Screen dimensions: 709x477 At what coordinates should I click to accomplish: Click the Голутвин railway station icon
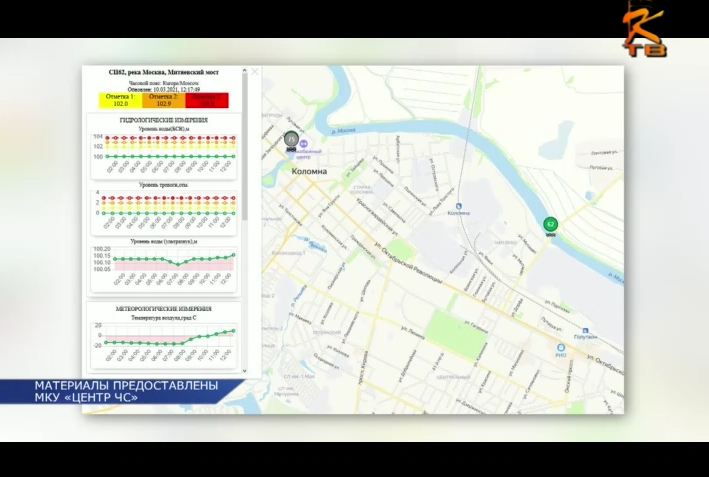pyautogui.click(x=584, y=331)
